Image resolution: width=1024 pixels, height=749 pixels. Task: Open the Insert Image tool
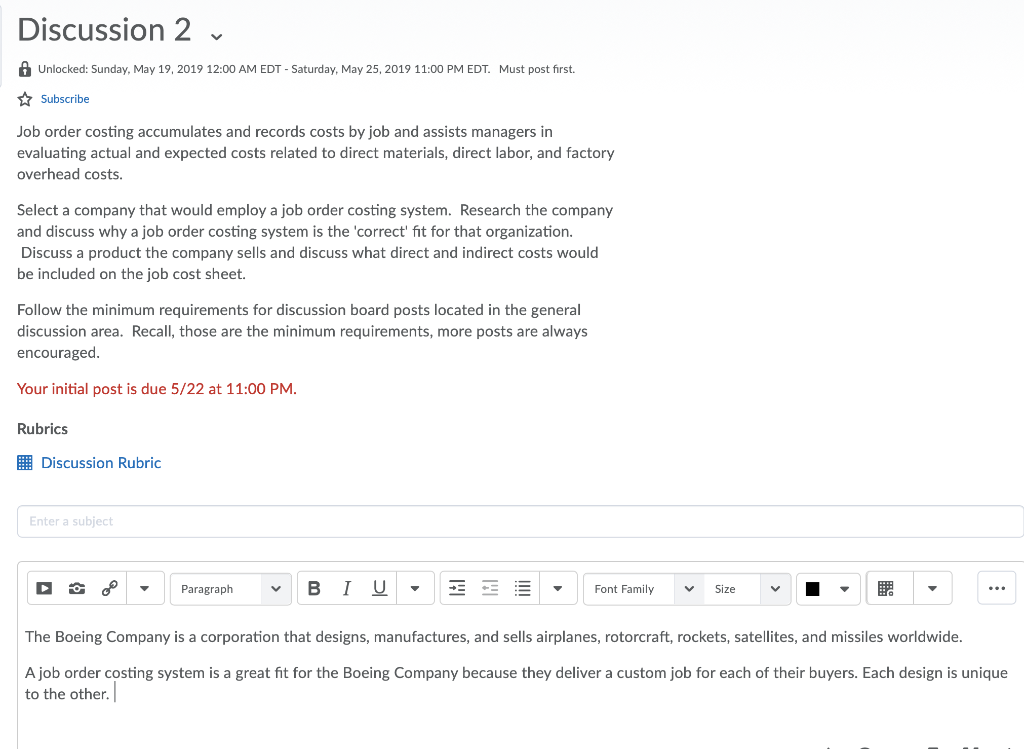(x=76, y=588)
